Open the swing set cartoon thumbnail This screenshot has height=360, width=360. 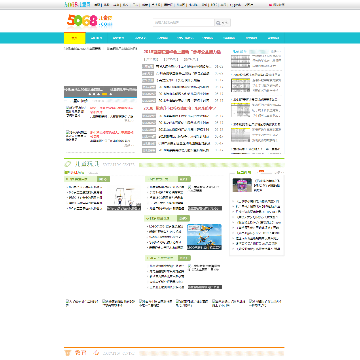pyautogui.click(x=124, y=198)
